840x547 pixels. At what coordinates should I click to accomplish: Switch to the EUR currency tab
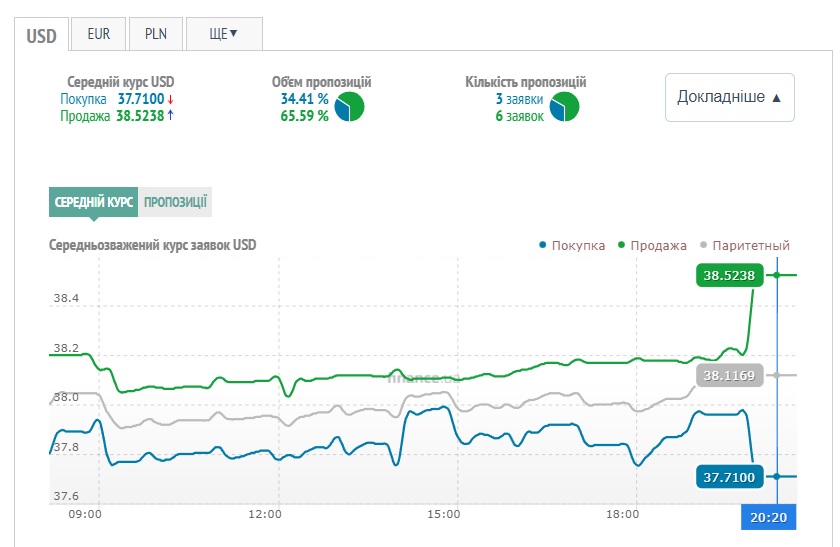pos(98,33)
